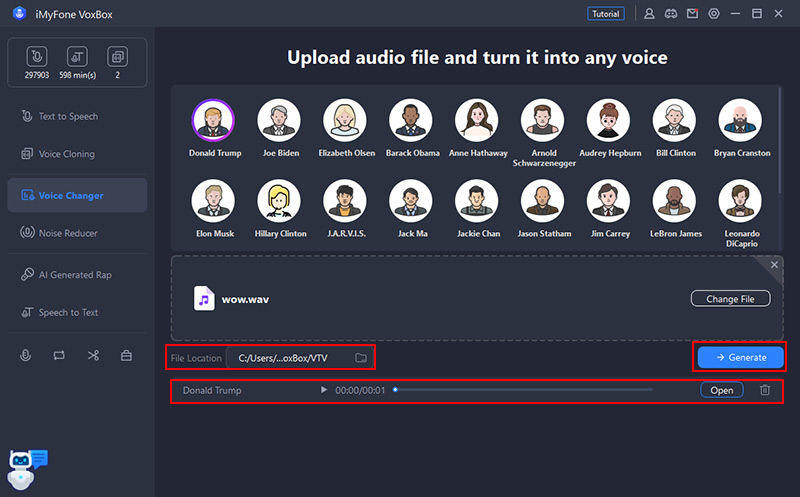Click the File Location path field
Viewport: 800px width, 497px height.
(300, 358)
